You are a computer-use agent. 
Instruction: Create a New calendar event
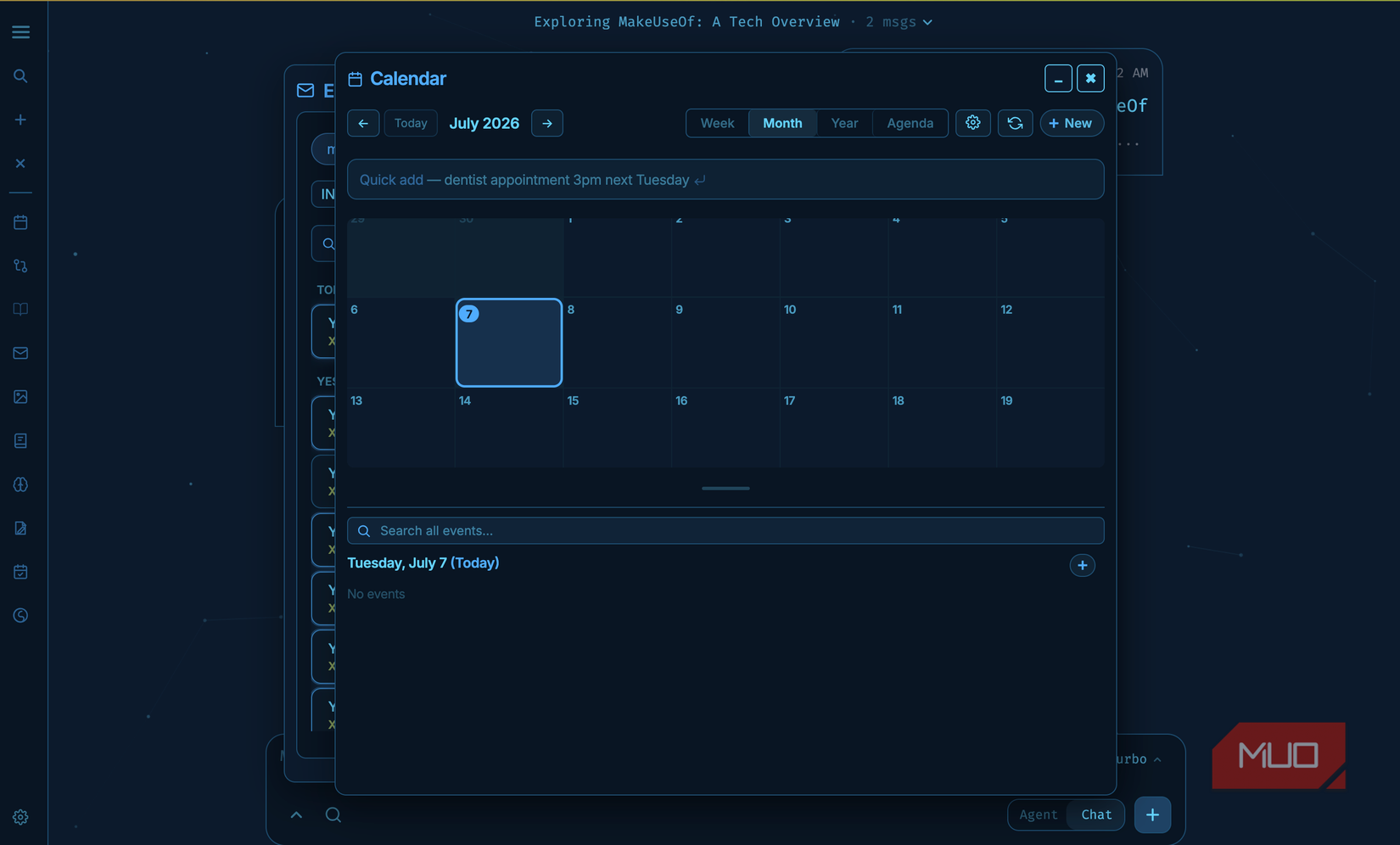[x=1072, y=123]
